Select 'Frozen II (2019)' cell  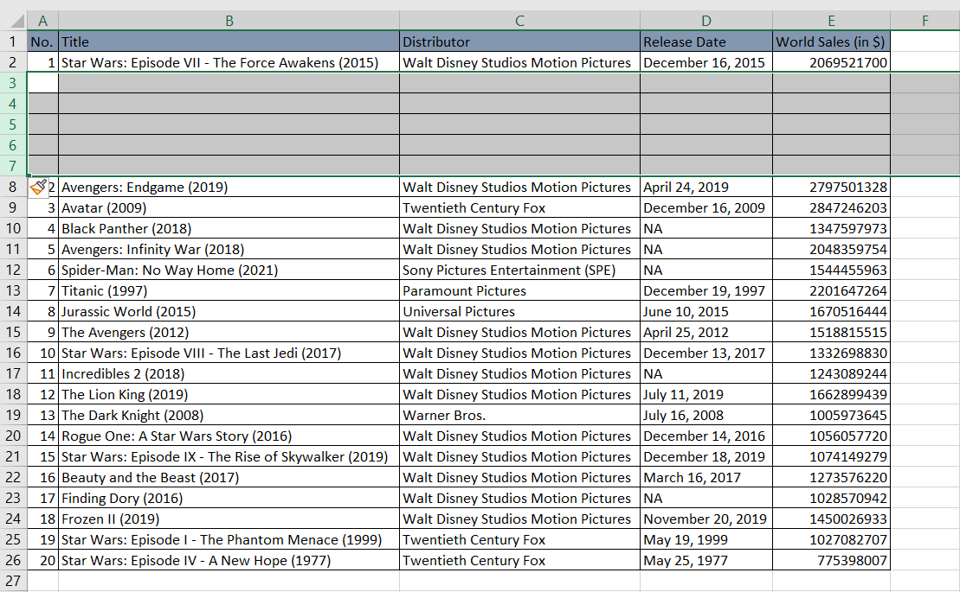tap(229, 519)
